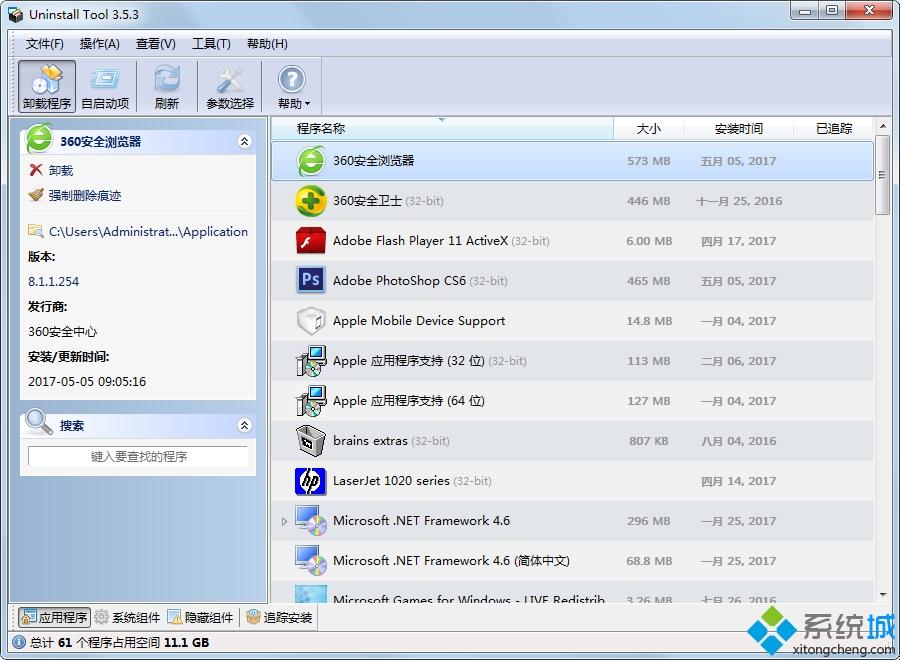Click the program search input field
This screenshot has height=660, width=900.
(x=138, y=456)
